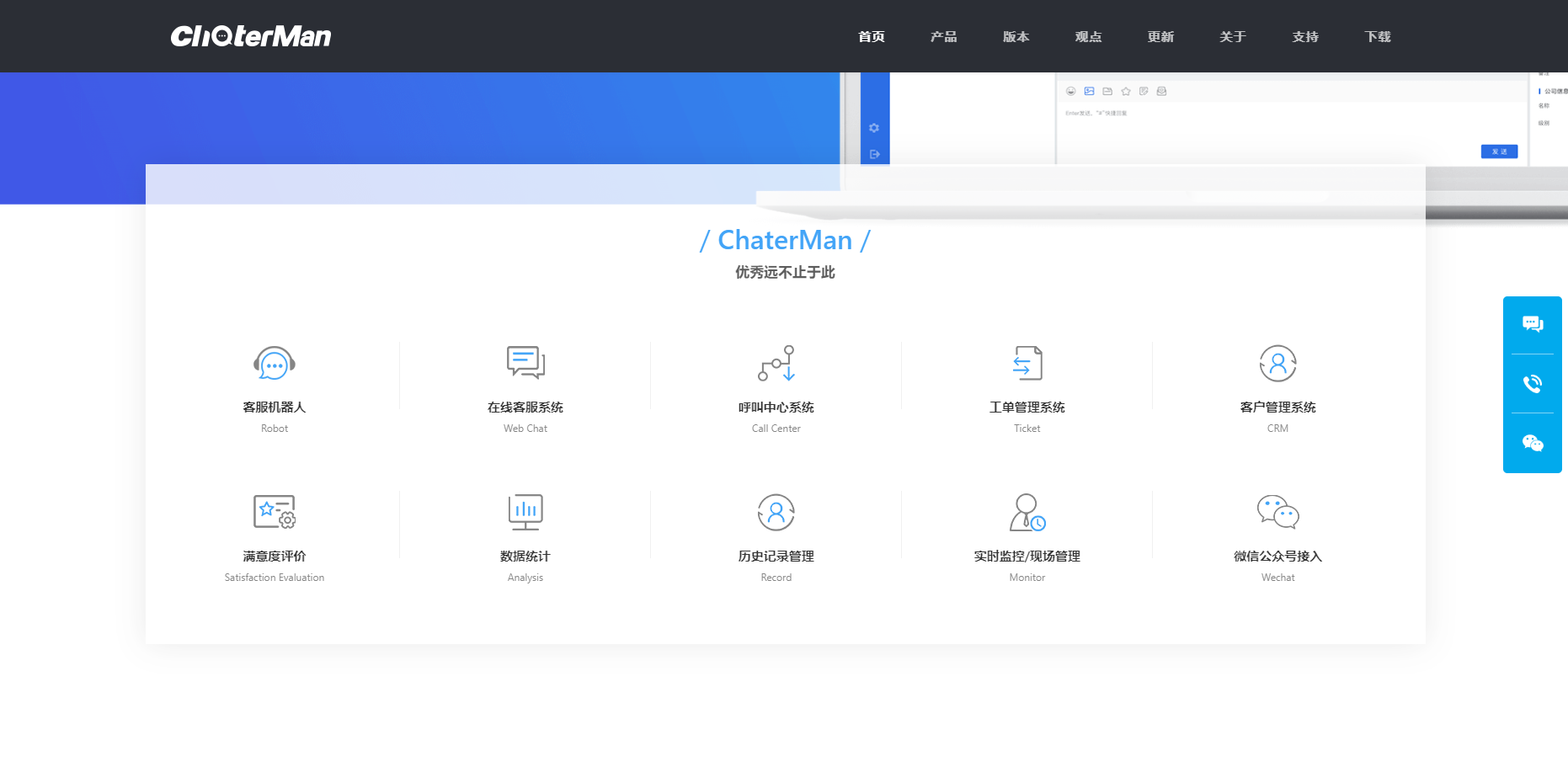Click the folder icon in banner chat toolbar
The width and height of the screenshot is (1568, 767).
coord(1107,91)
